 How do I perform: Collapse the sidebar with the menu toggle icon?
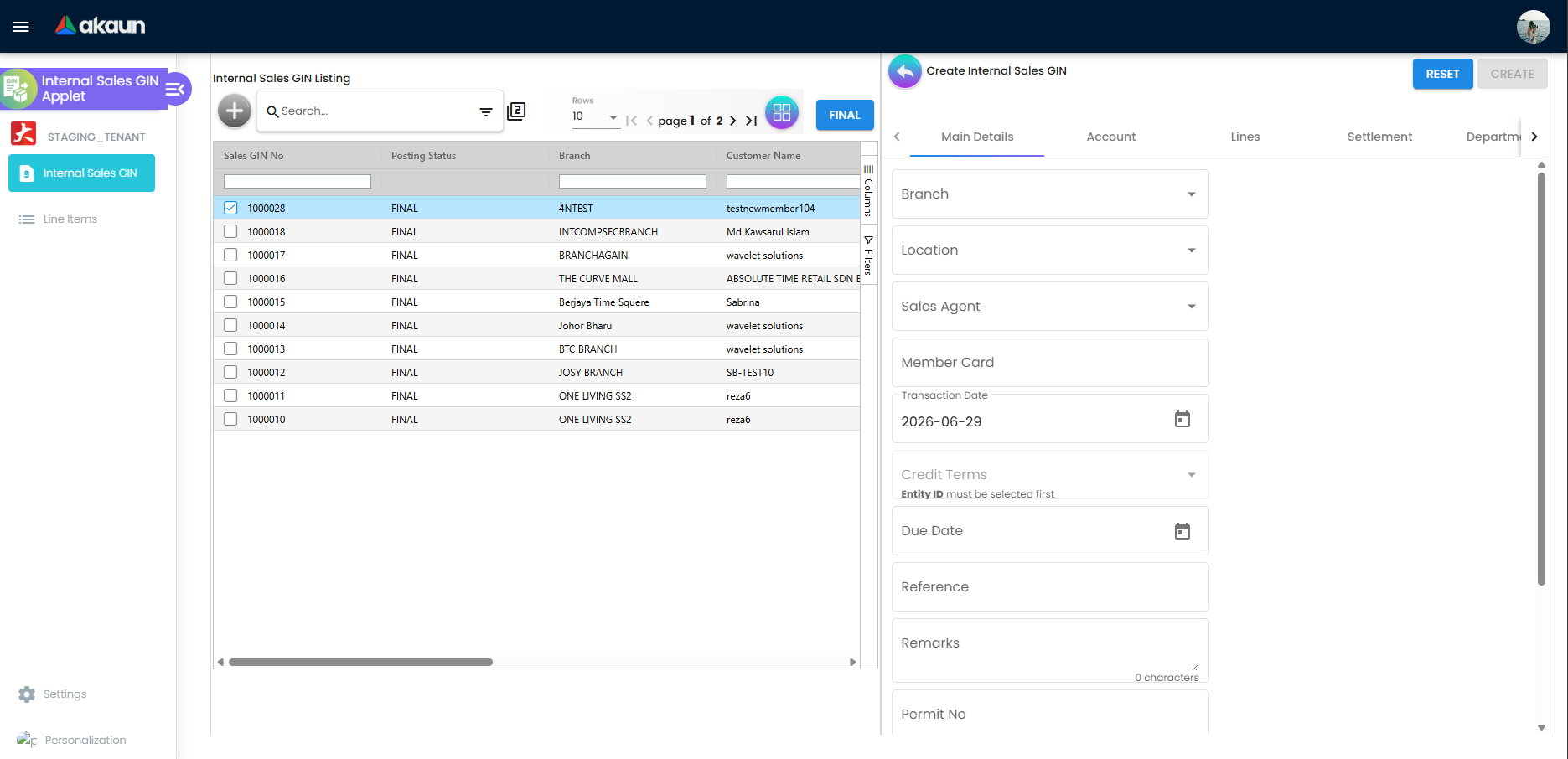[175, 89]
